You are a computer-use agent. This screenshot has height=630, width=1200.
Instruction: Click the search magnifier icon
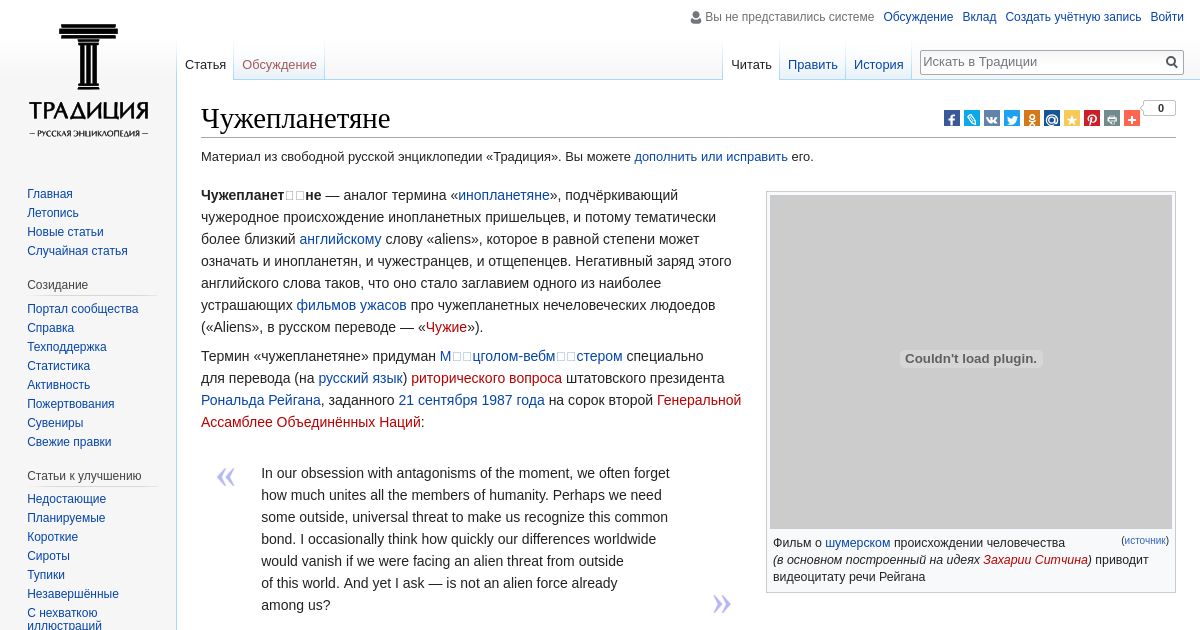[1172, 62]
